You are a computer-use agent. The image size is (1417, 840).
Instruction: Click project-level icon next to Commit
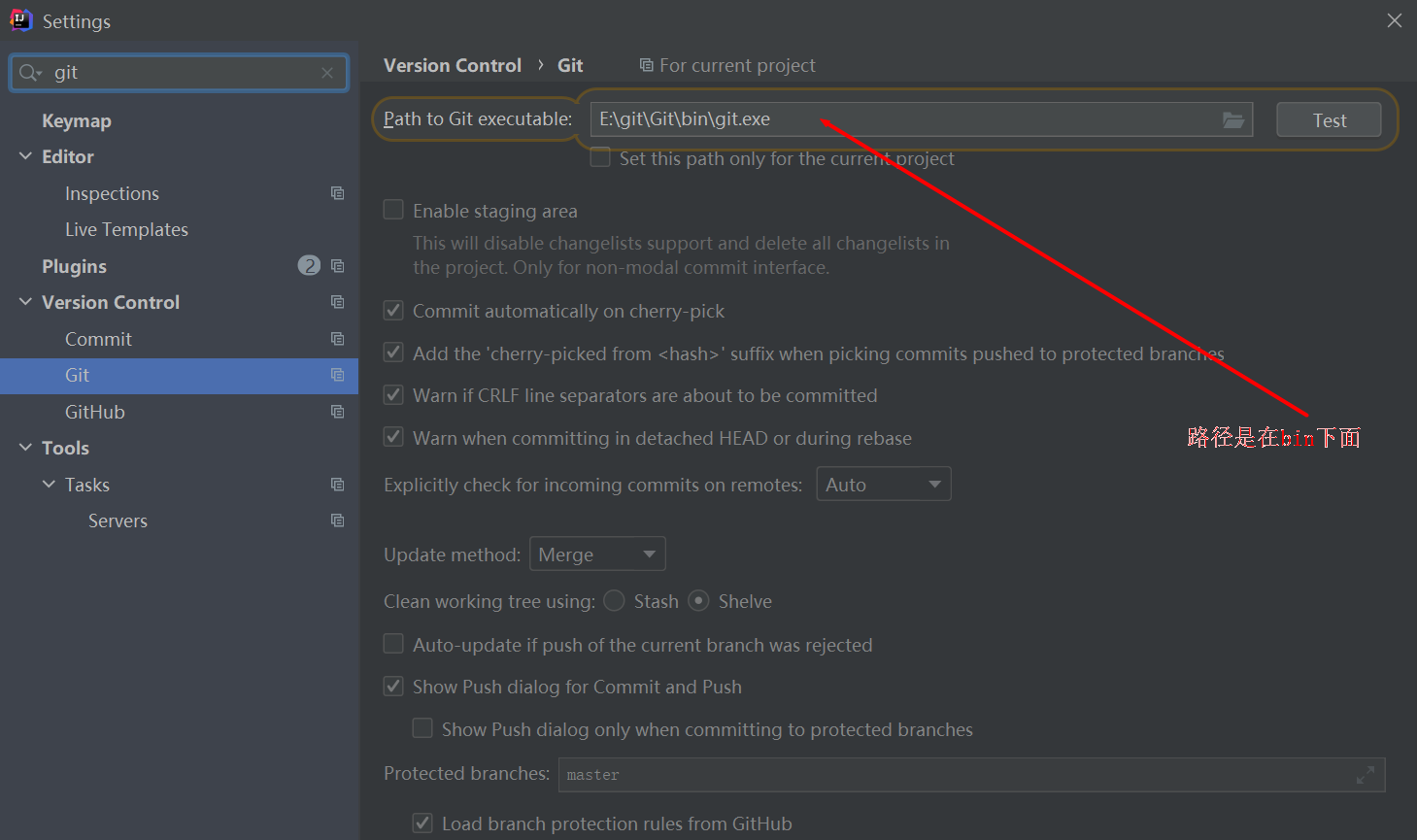click(x=337, y=339)
